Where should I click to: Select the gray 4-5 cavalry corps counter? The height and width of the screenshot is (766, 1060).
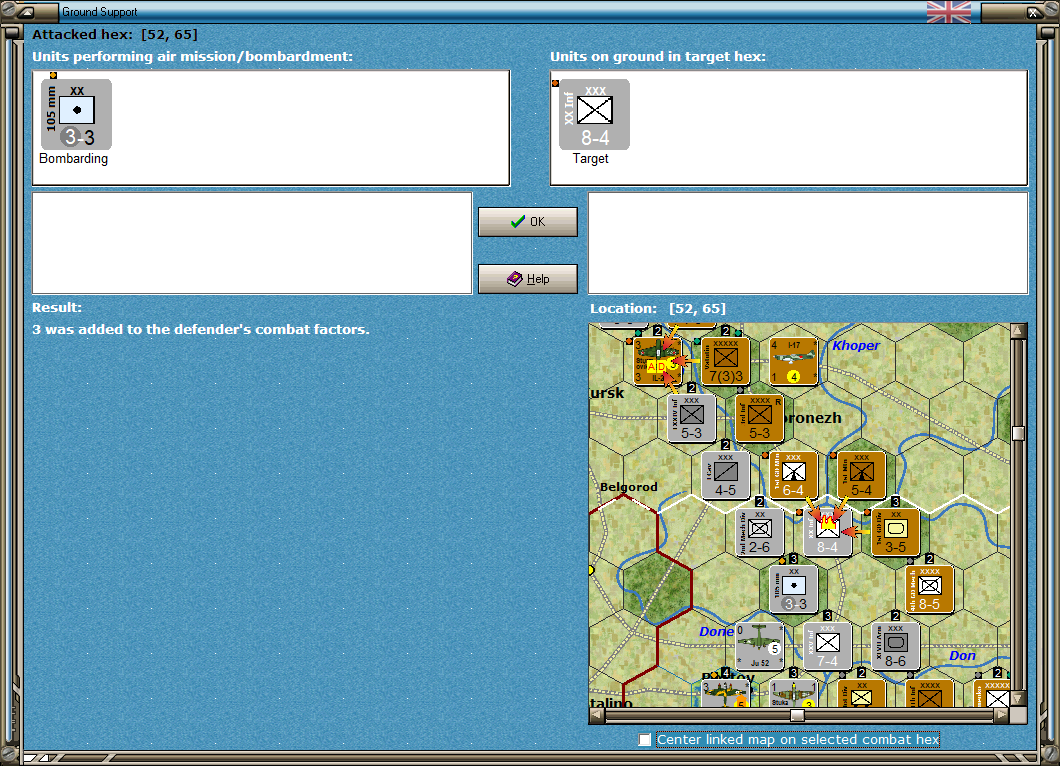(725, 475)
